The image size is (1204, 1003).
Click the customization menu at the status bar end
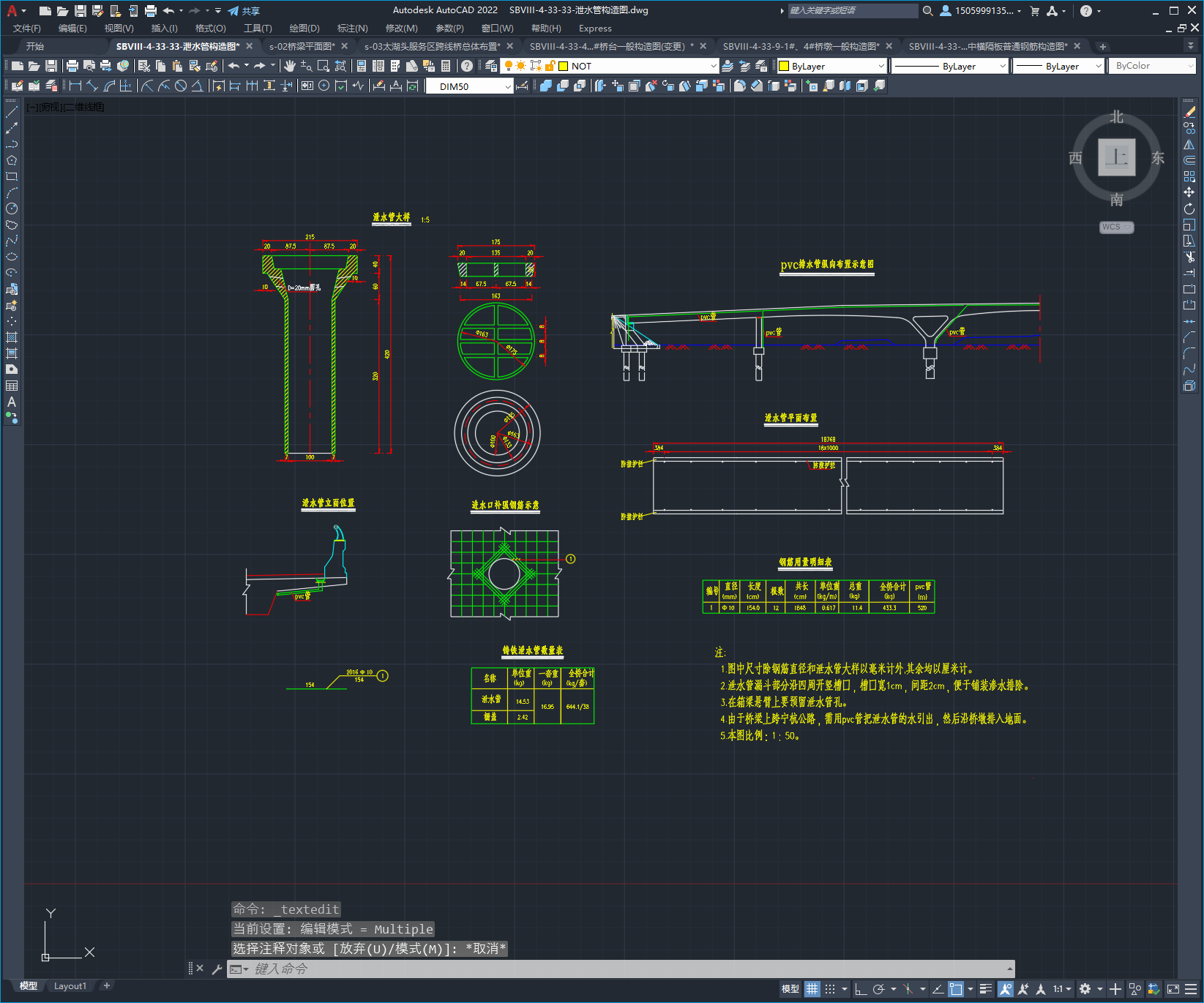click(x=1192, y=989)
